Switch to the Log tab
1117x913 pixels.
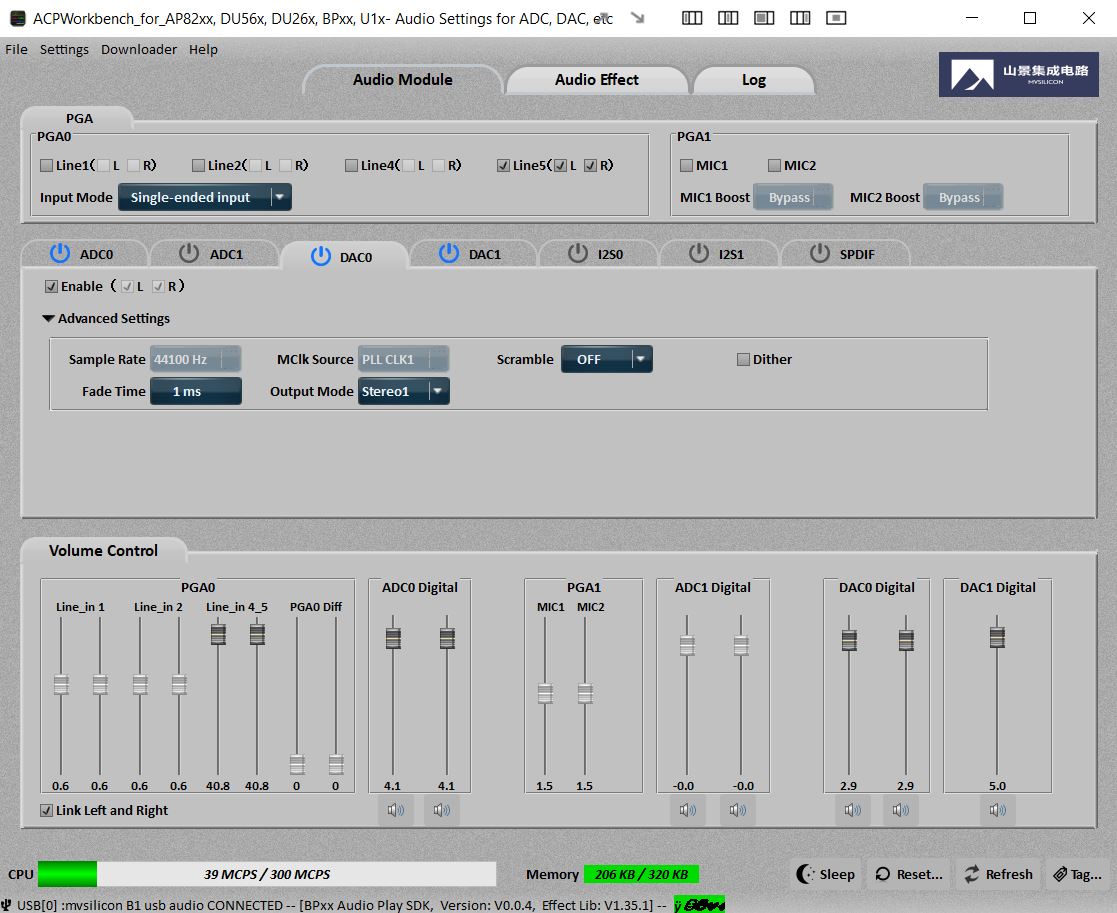(753, 80)
